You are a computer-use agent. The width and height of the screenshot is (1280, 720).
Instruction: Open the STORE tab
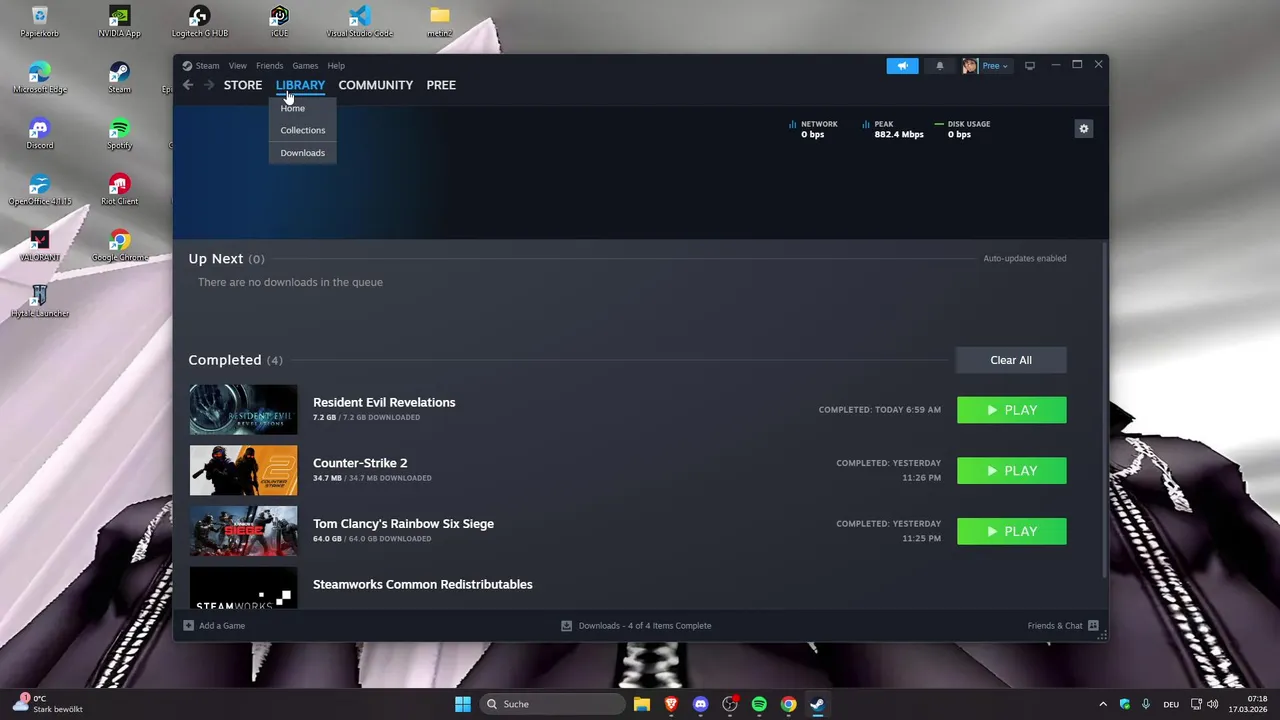[243, 85]
